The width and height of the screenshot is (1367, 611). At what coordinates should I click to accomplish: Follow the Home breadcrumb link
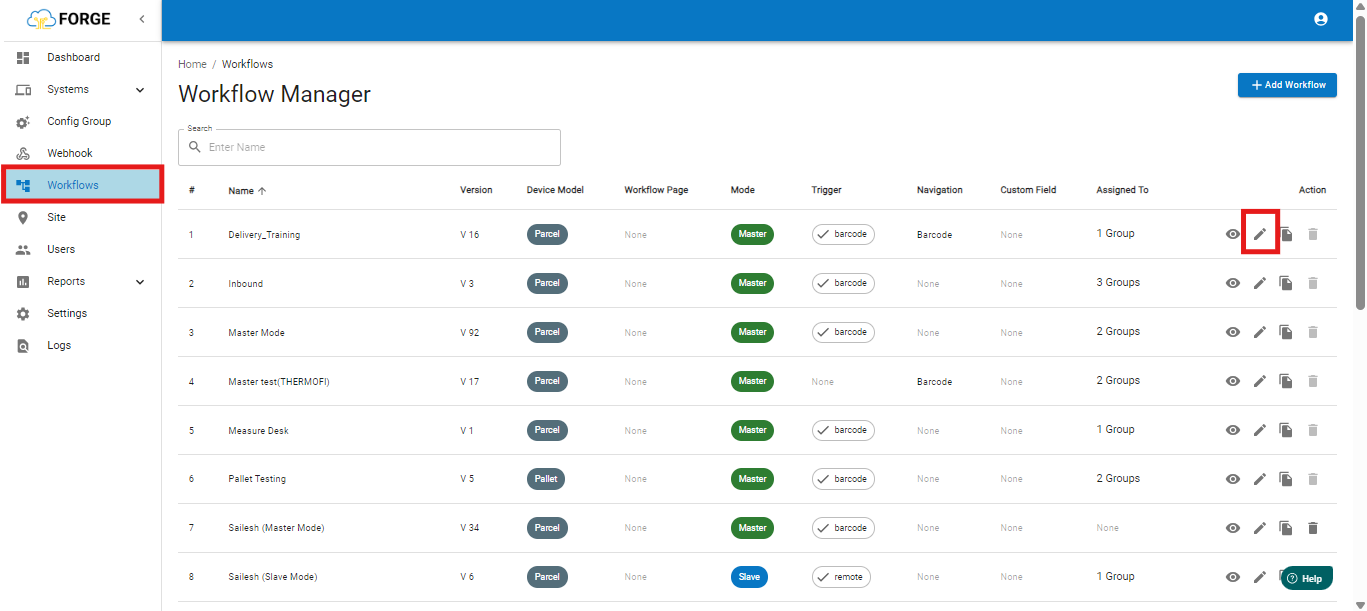192,64
